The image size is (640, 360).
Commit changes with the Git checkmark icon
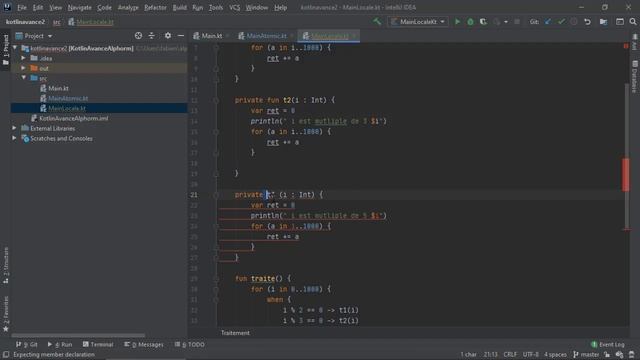[561, 22]
